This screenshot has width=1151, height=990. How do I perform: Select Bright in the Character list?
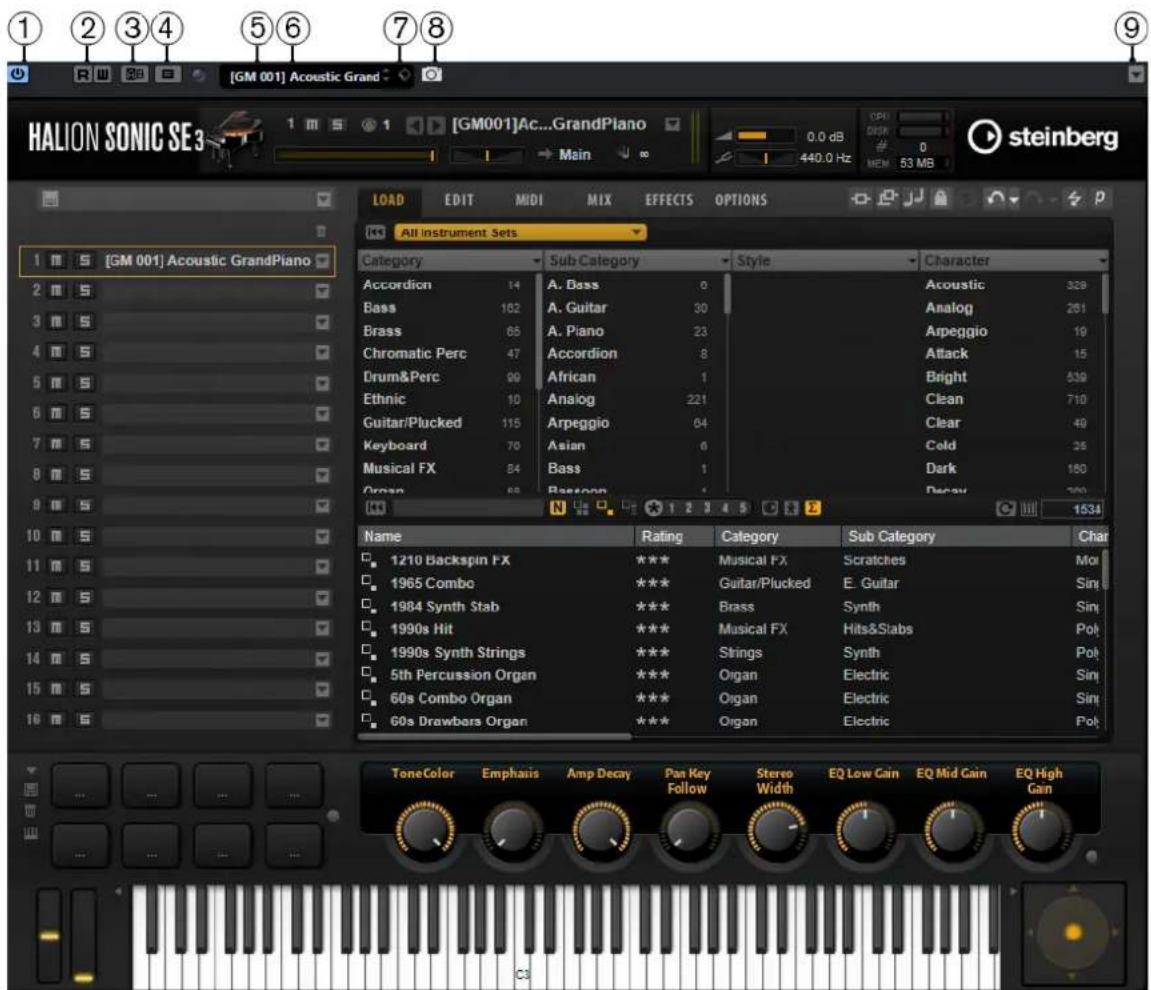pyautogui.click(x=946, y=376)
